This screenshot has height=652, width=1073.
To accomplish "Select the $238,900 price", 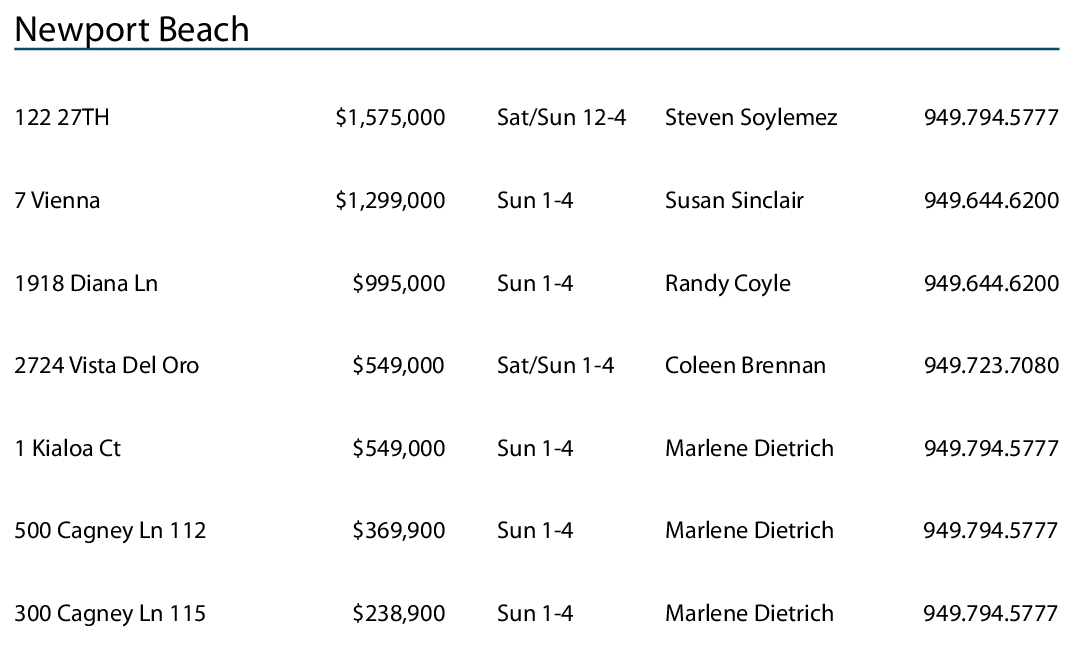I will pyautogui.click(x=398, y=614).
